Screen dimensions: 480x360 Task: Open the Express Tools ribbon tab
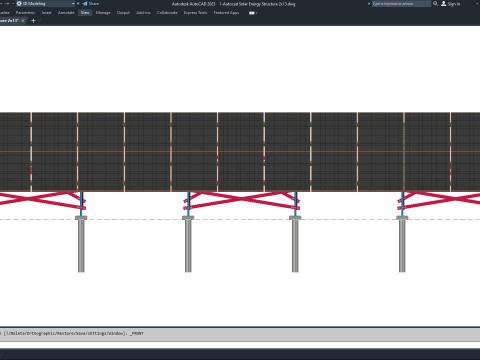click(195, 13)
